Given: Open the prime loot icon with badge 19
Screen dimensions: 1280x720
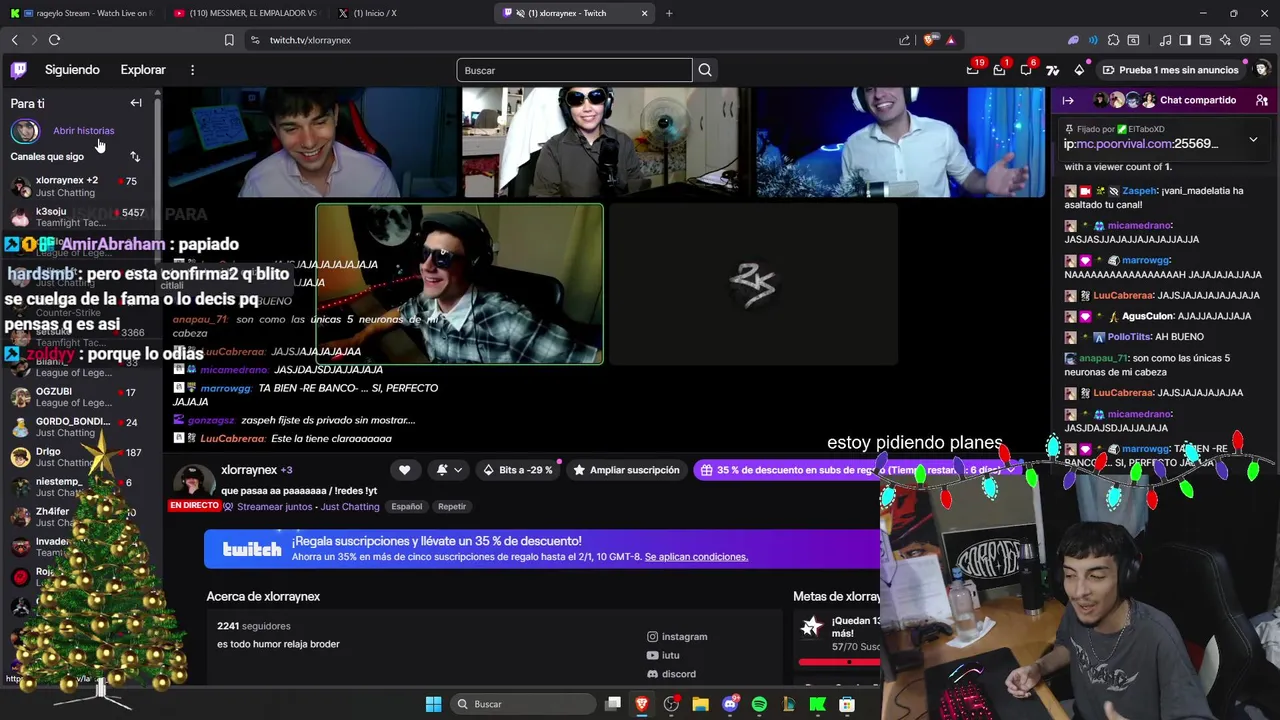Looking at the screenshot, I should pyautogui.click(x=972, y=70).
